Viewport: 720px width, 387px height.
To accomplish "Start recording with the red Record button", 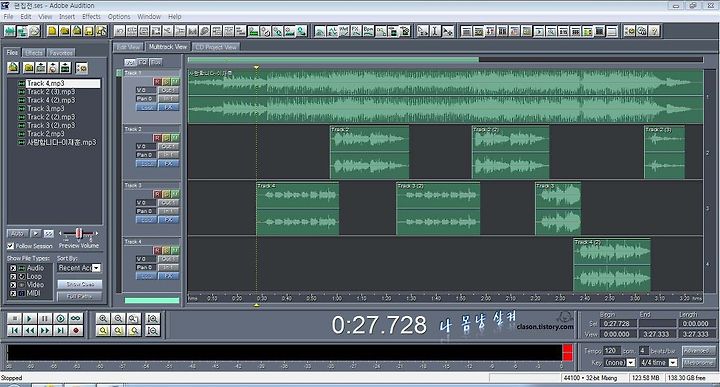I will point(76,330).
